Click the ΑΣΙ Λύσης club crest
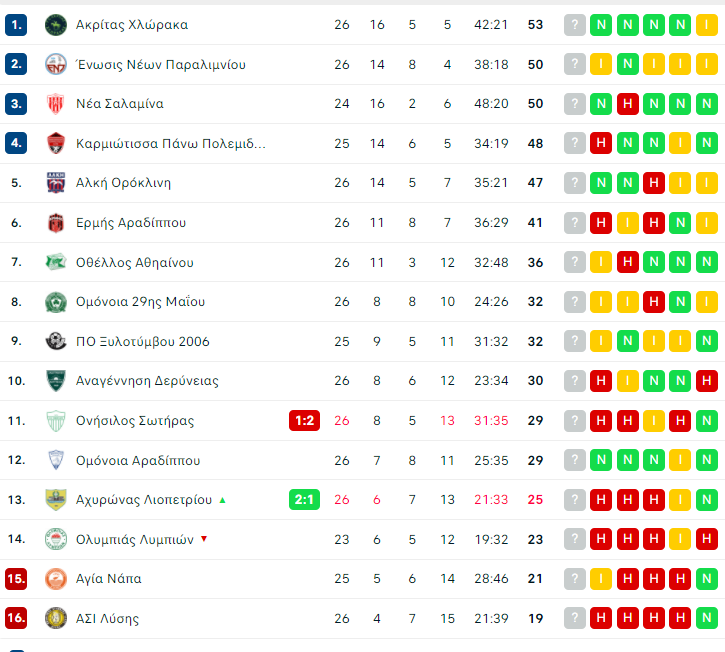 pos(56,619)
